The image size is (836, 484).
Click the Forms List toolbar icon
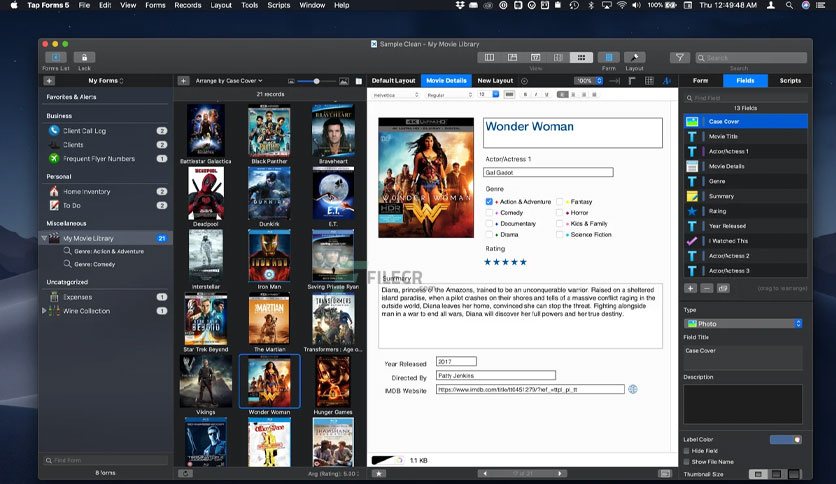(x=55, y=57)
